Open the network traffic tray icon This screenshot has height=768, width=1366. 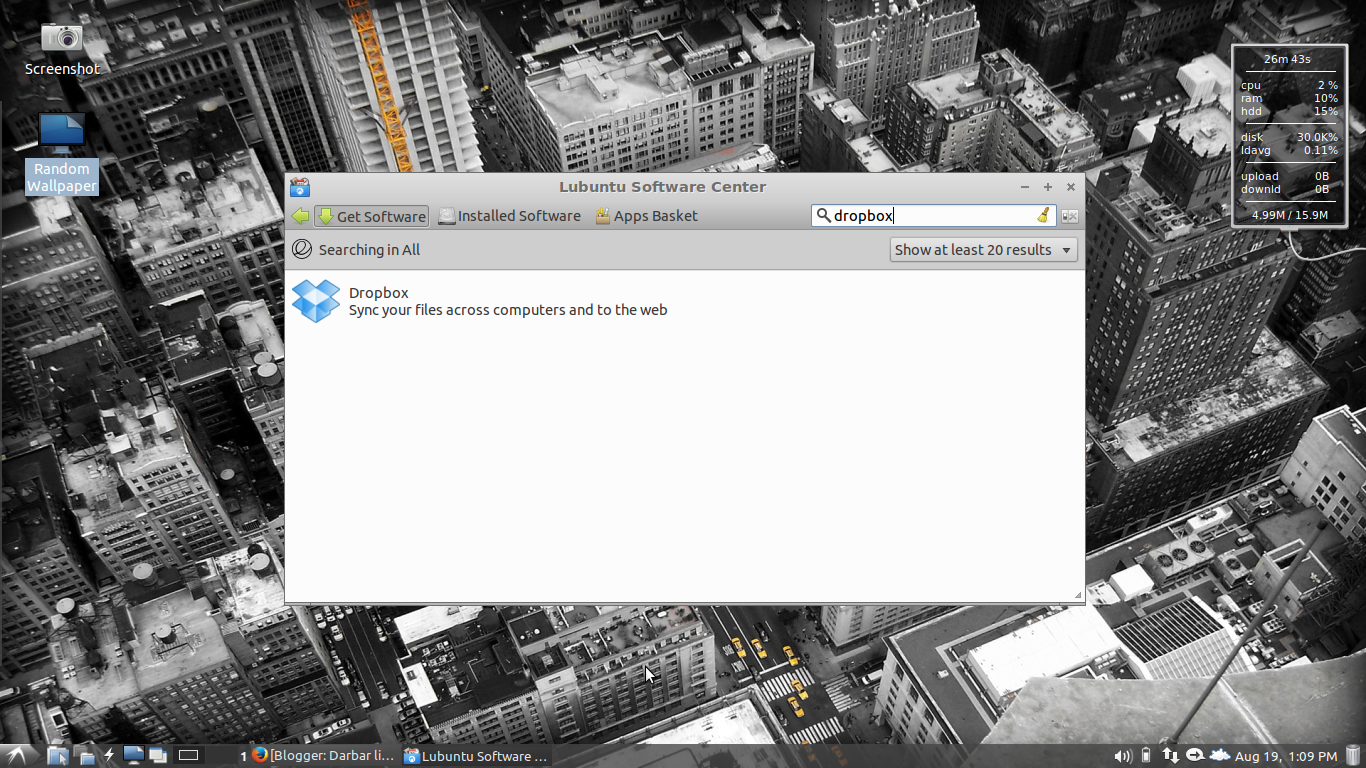coord(1170,756)
